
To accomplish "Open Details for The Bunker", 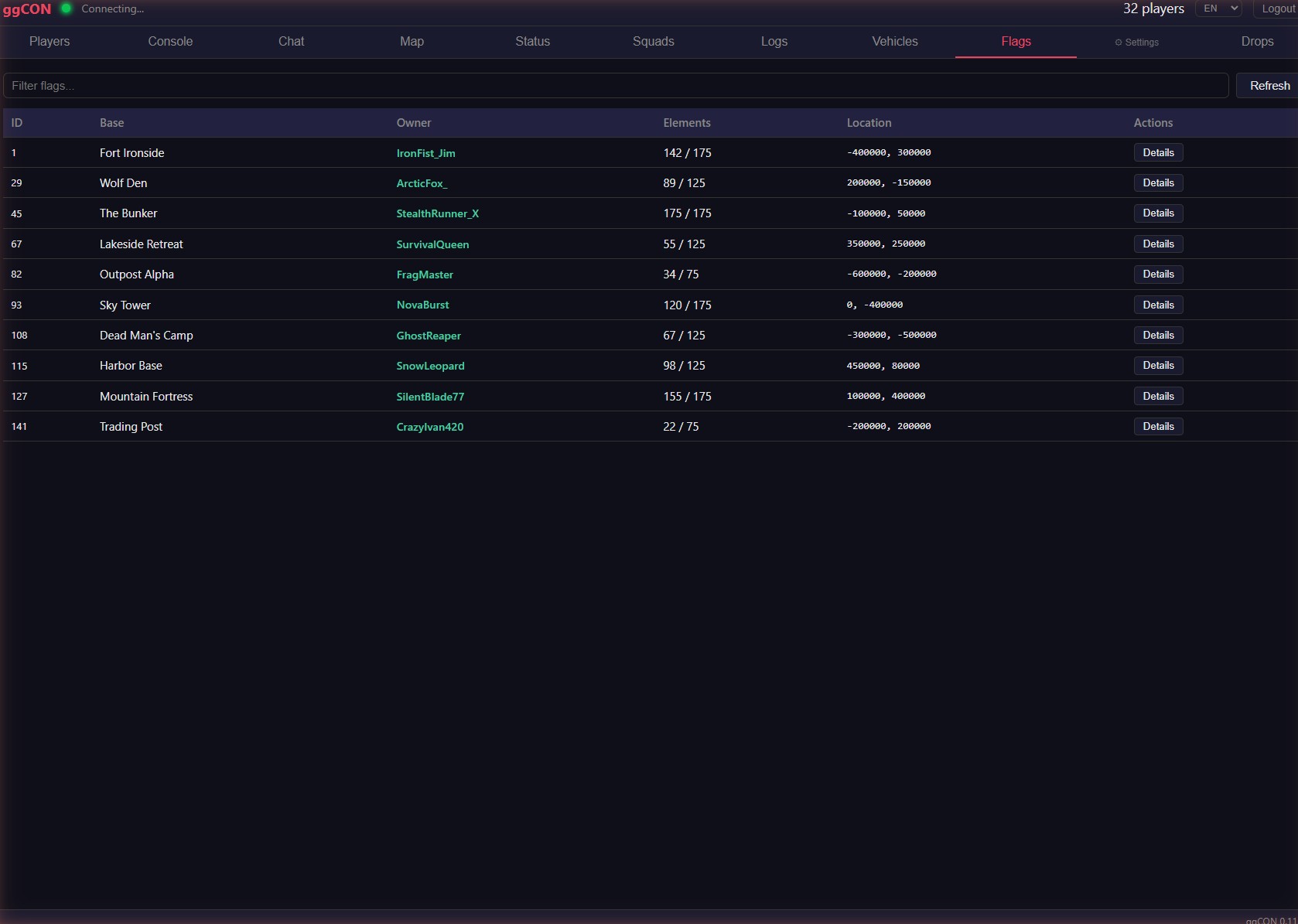I will [x=1158, y=213].
